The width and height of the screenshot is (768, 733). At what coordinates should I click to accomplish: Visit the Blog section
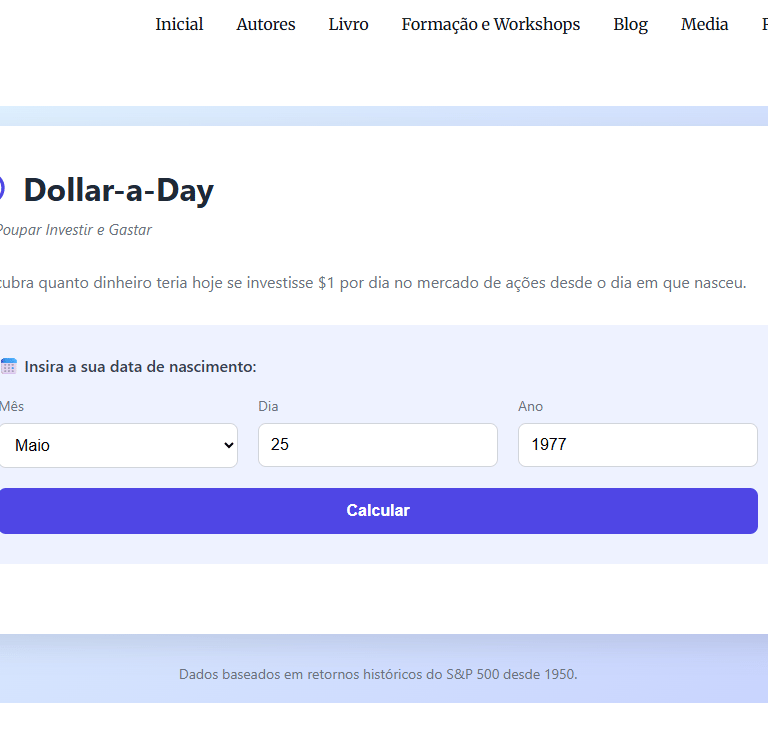click(x=630, y=24)
